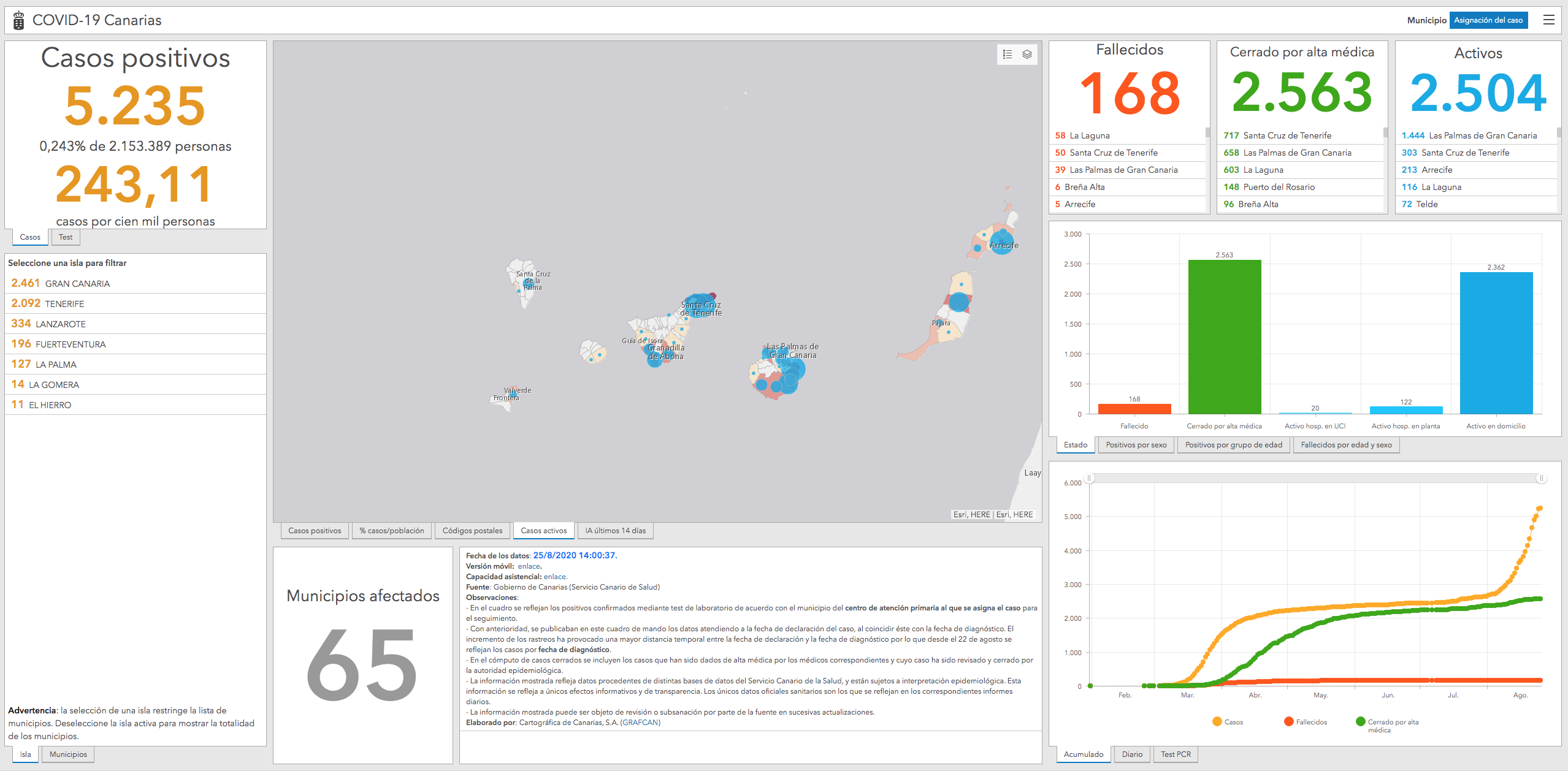The width and height of the screenshot is (1568, 771).
Task: Click left handle of timeline range slider
Action: coord(1089,478)
